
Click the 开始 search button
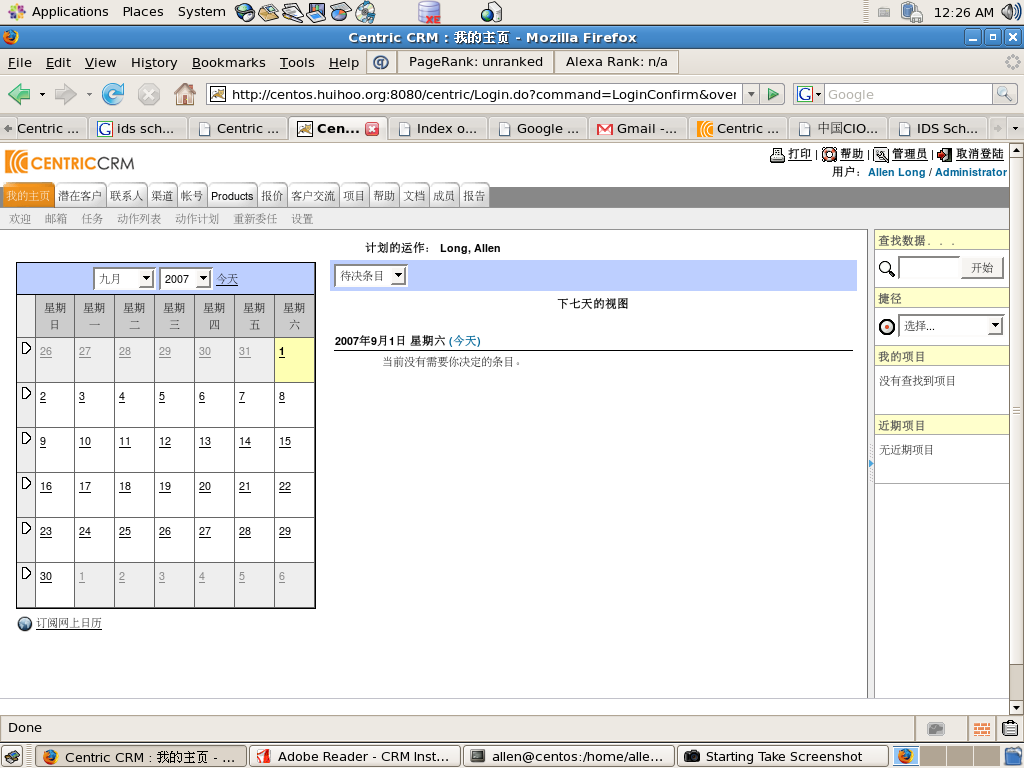(981, 268)
